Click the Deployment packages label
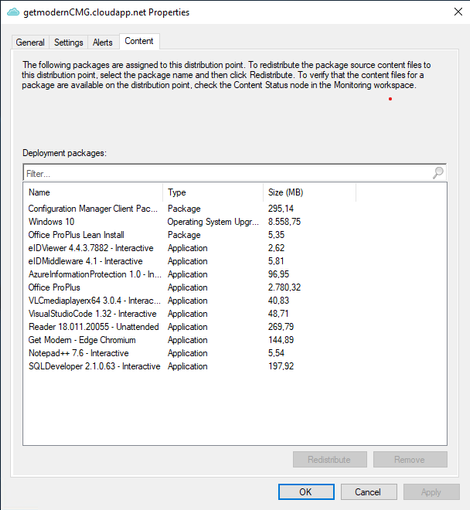Screen dimensions: 470x510 pyautogui.click(x=64, y=153)
